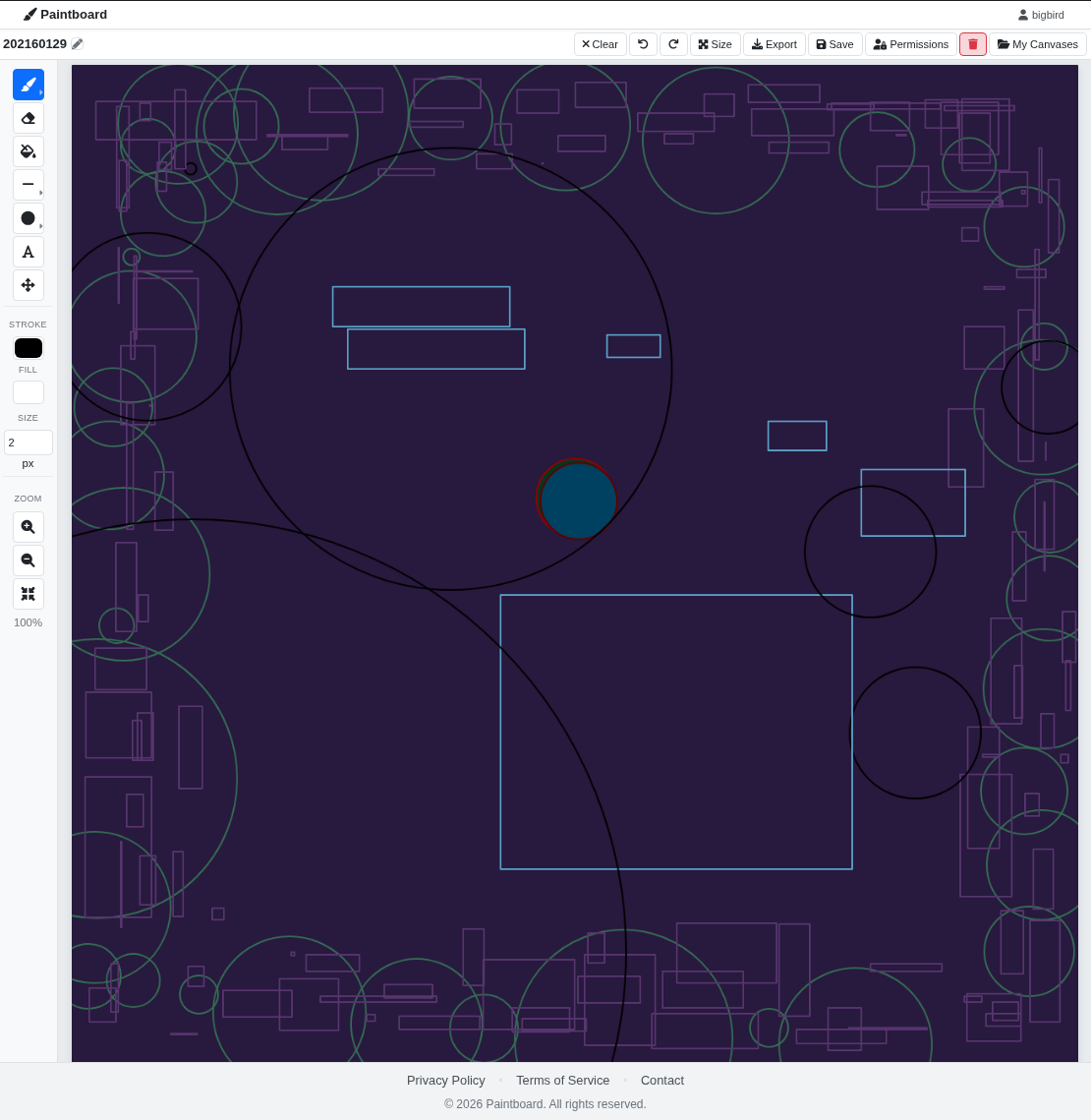The width and height of the screenshot is (1091, 1120).
Task: Select the Brush tool
Action: coord(28,85)
